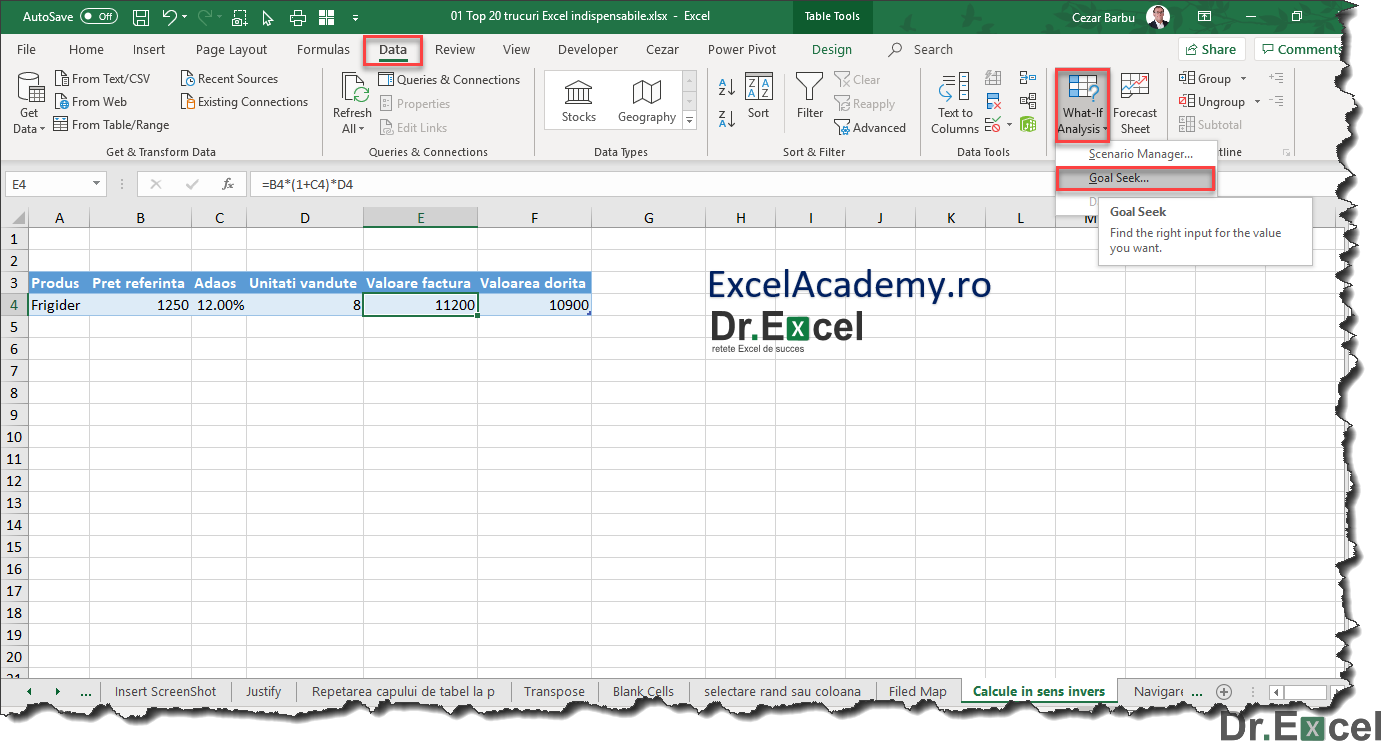This screenshot has height=741, width=1381.
Task: Open the Text to Columns tool
Action: pyautogui.click(x=953, y=100)
